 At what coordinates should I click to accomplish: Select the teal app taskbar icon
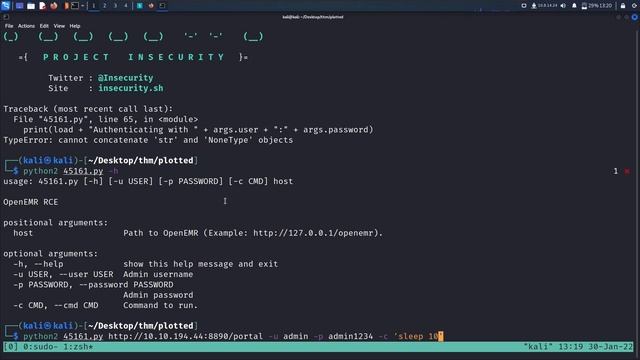[x=140, y=6]
